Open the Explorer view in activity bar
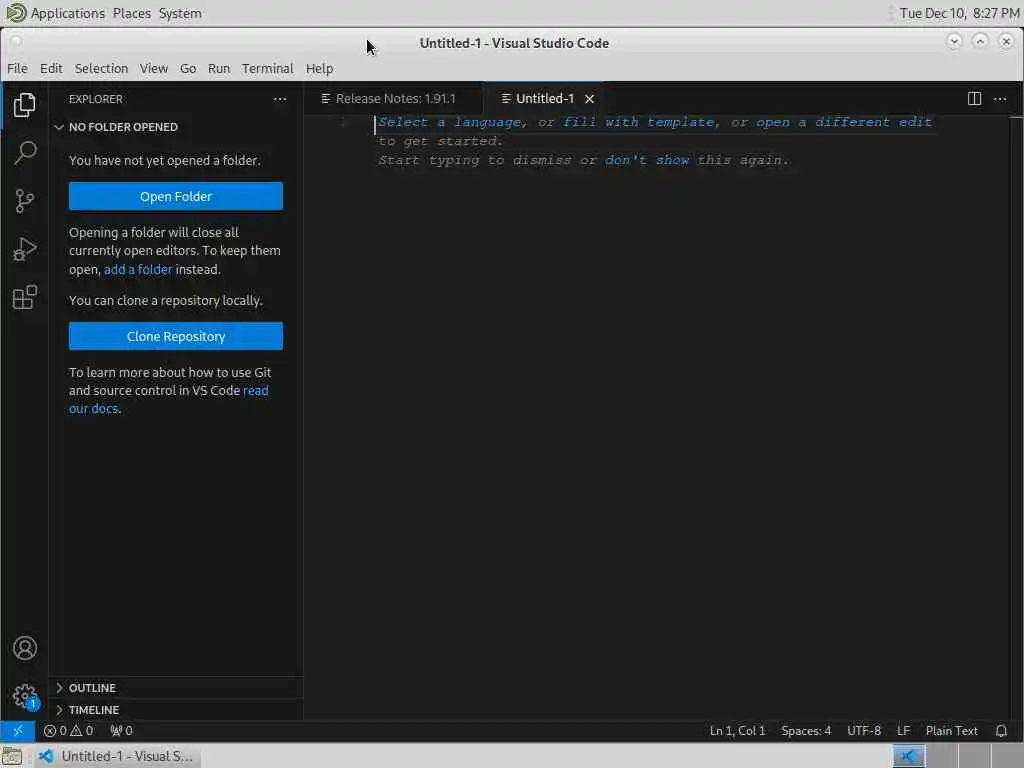1024x768 pixels. [24, 105]
